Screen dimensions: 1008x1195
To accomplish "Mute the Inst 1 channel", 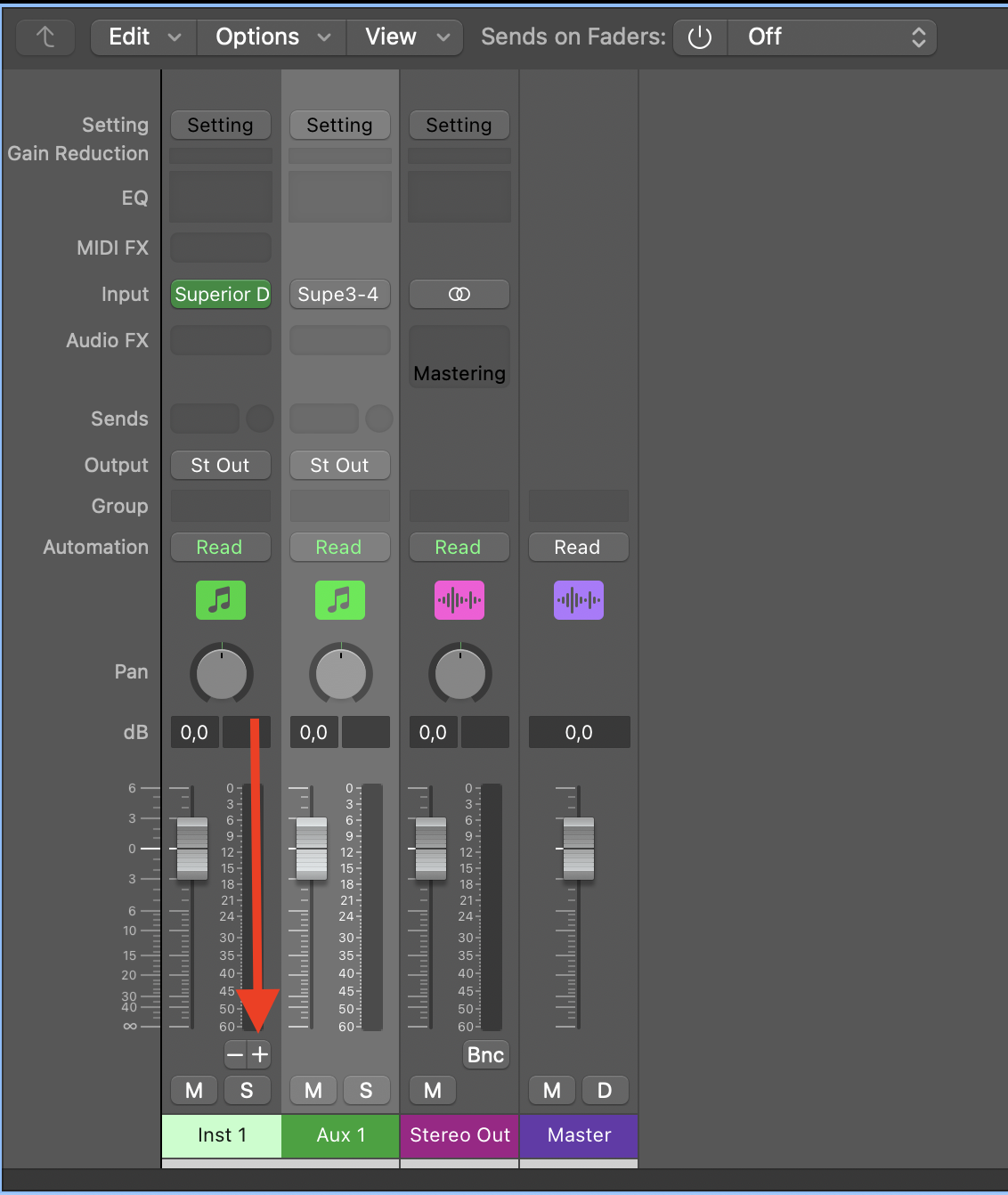I will pos(194,1090).
